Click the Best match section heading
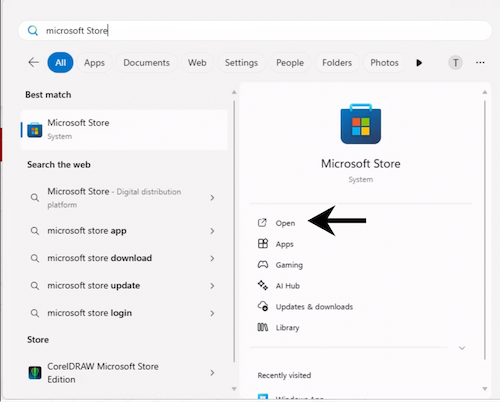Screen dimensions: 500x402 coord(48,95)
